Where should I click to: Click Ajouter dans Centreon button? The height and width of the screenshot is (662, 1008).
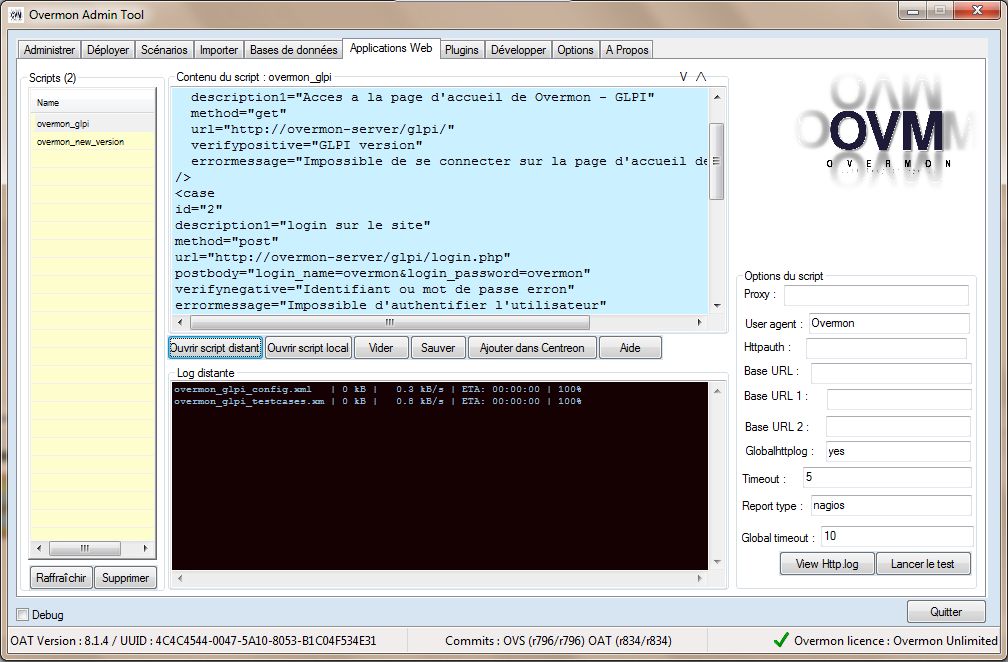point(532,348)
